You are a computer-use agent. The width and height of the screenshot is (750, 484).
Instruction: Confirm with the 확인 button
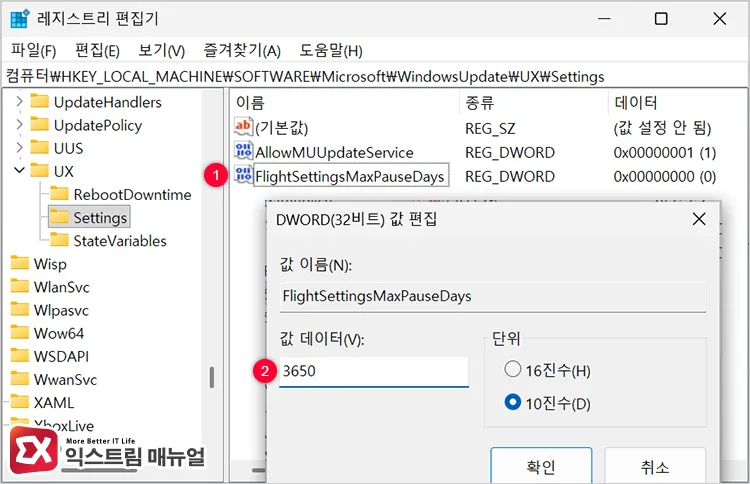point(541,465)
